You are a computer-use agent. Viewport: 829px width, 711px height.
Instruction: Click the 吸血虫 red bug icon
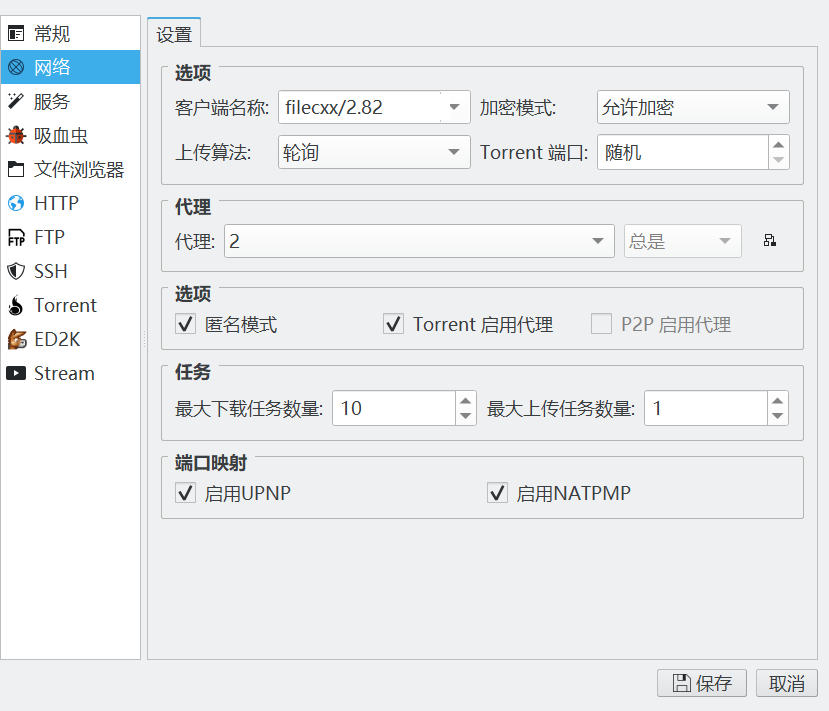point(16,135)
